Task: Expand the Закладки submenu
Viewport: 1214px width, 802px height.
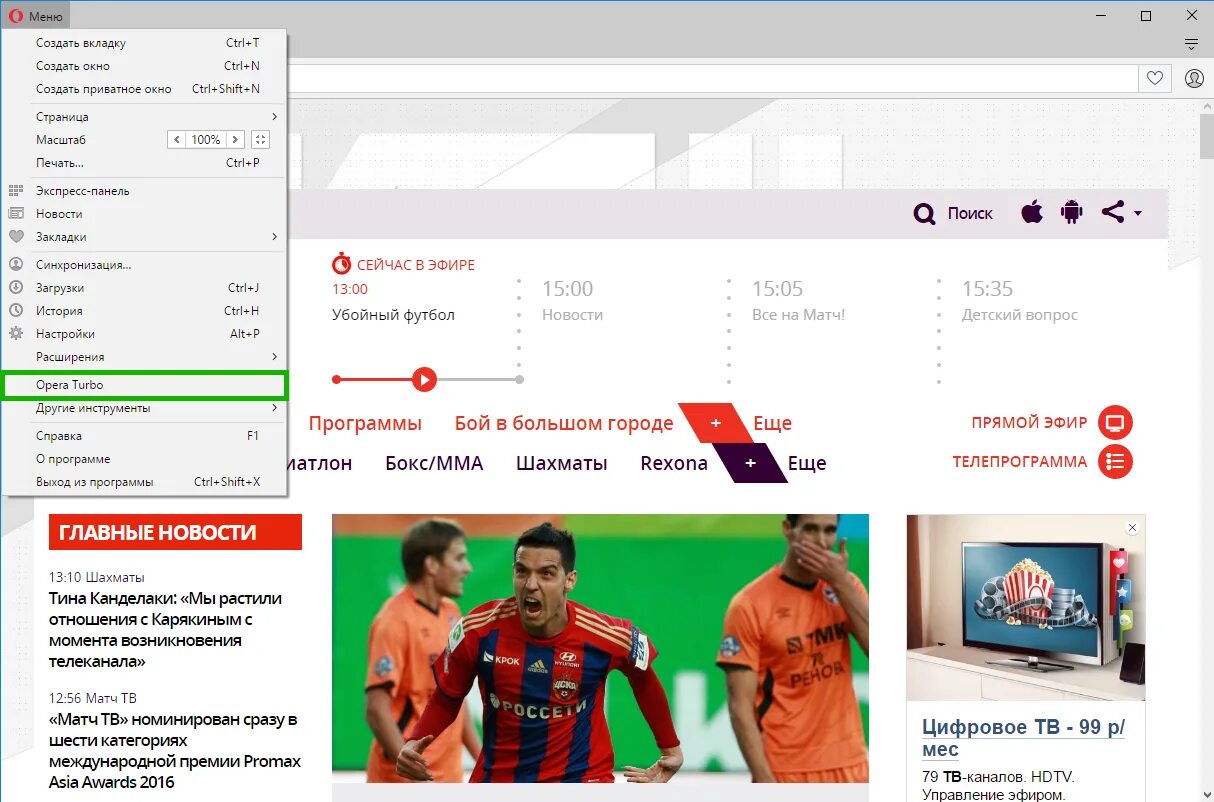Action: pos(144,237)
